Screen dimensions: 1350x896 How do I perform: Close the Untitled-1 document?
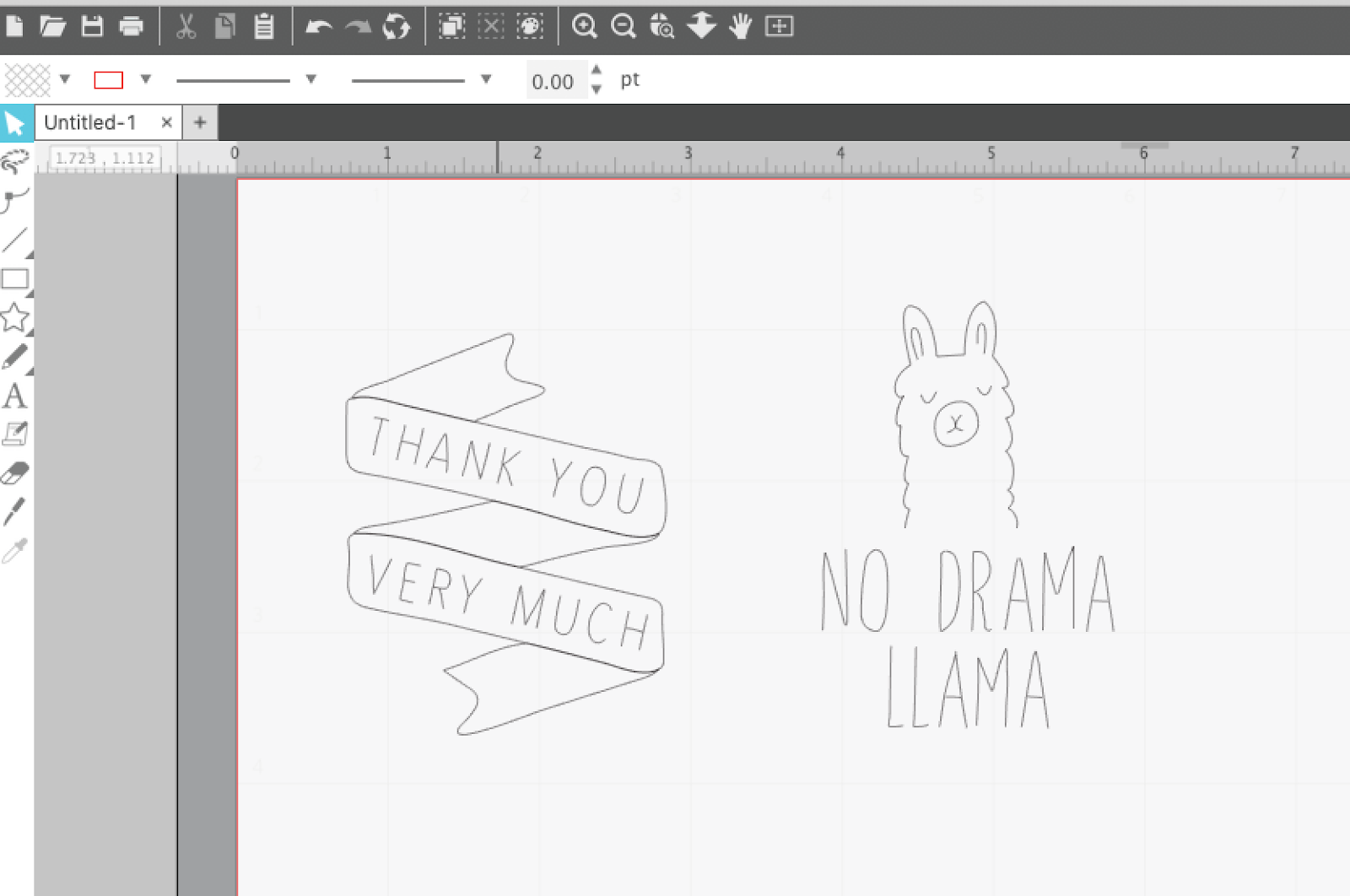pyautogui.click(x=167, y=121)
